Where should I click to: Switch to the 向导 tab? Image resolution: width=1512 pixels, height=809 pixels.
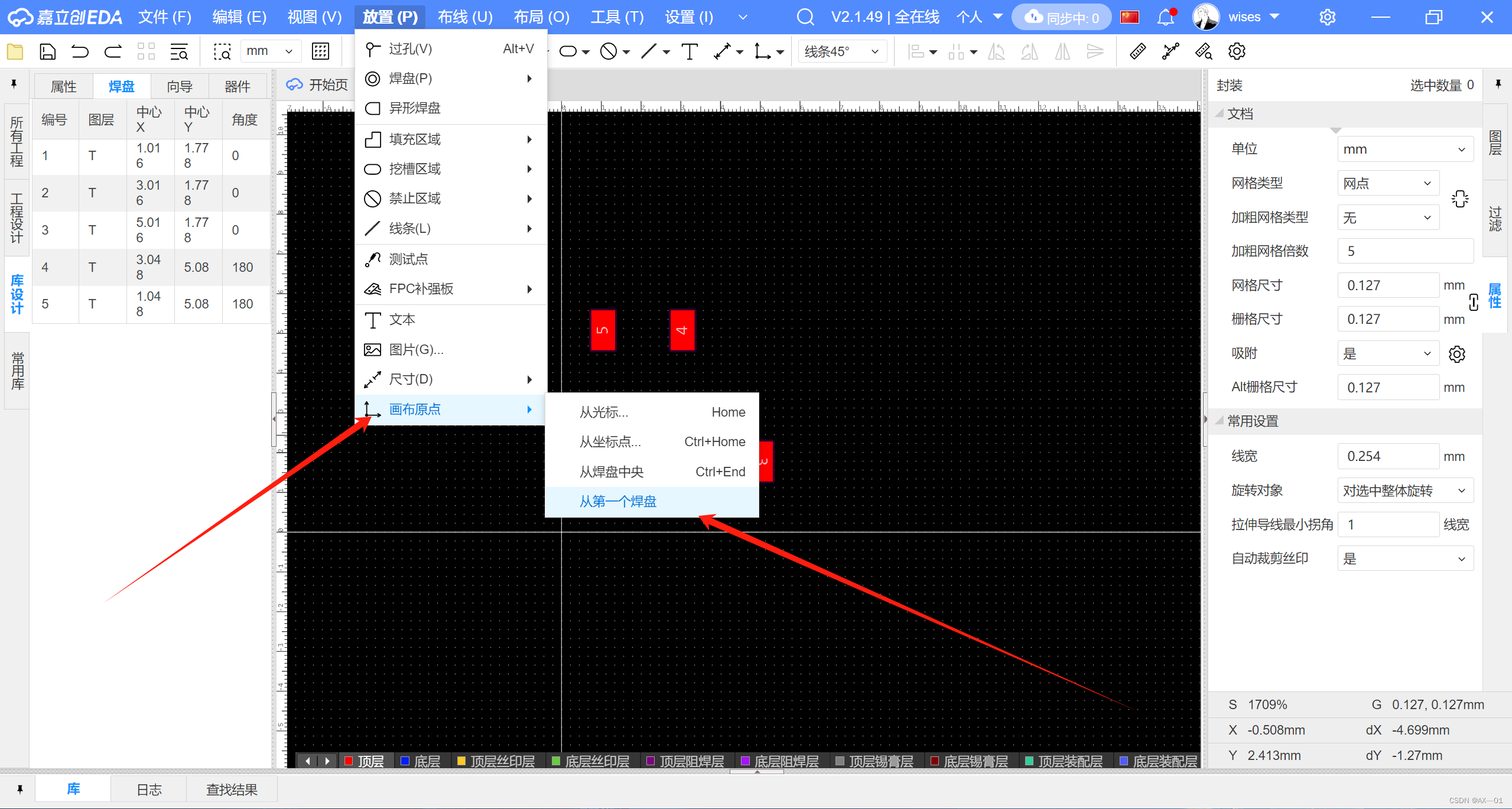(x=180, y=87)
